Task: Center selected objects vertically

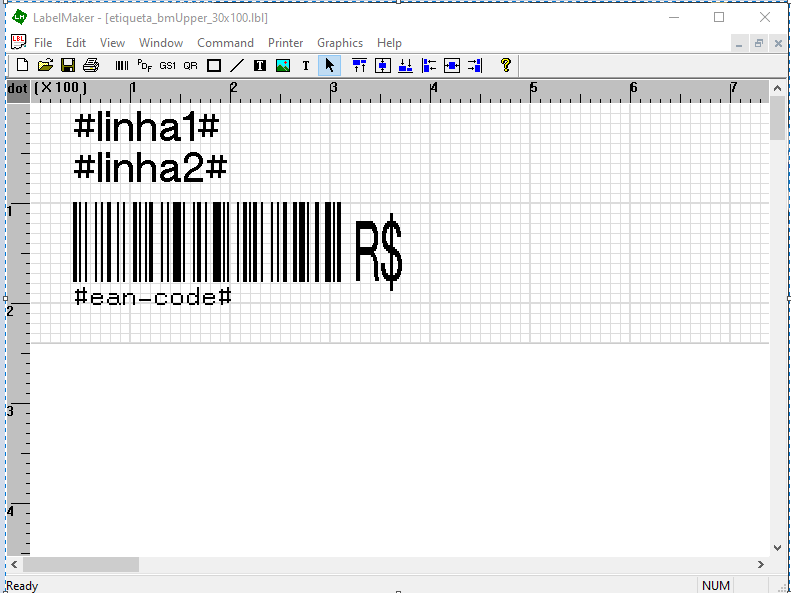Action: 383,66
